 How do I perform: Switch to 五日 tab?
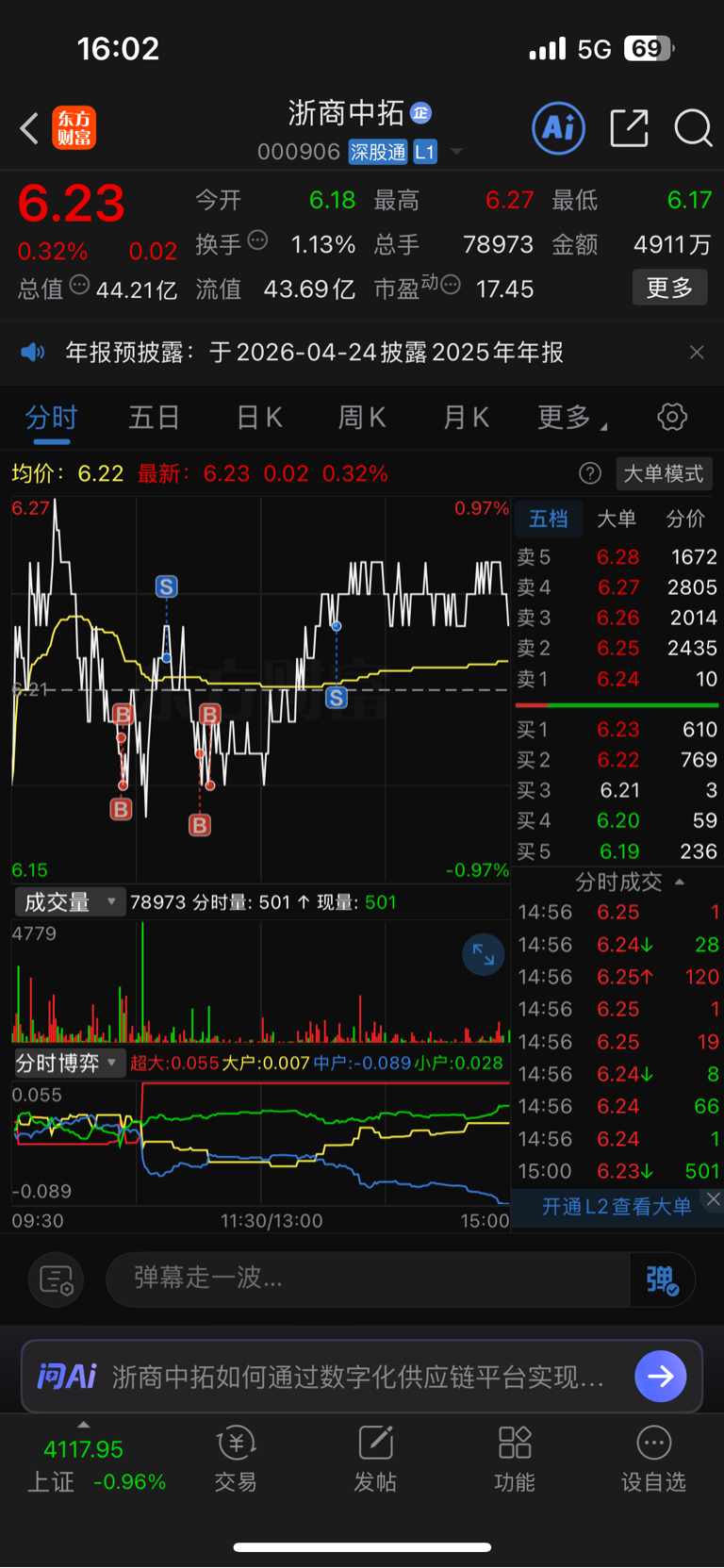click(x=154, y=417)
